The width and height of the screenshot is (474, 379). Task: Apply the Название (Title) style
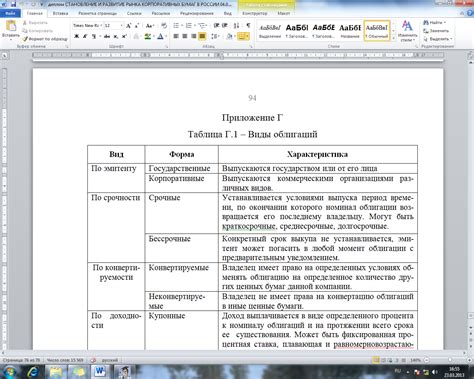(350, 31)
